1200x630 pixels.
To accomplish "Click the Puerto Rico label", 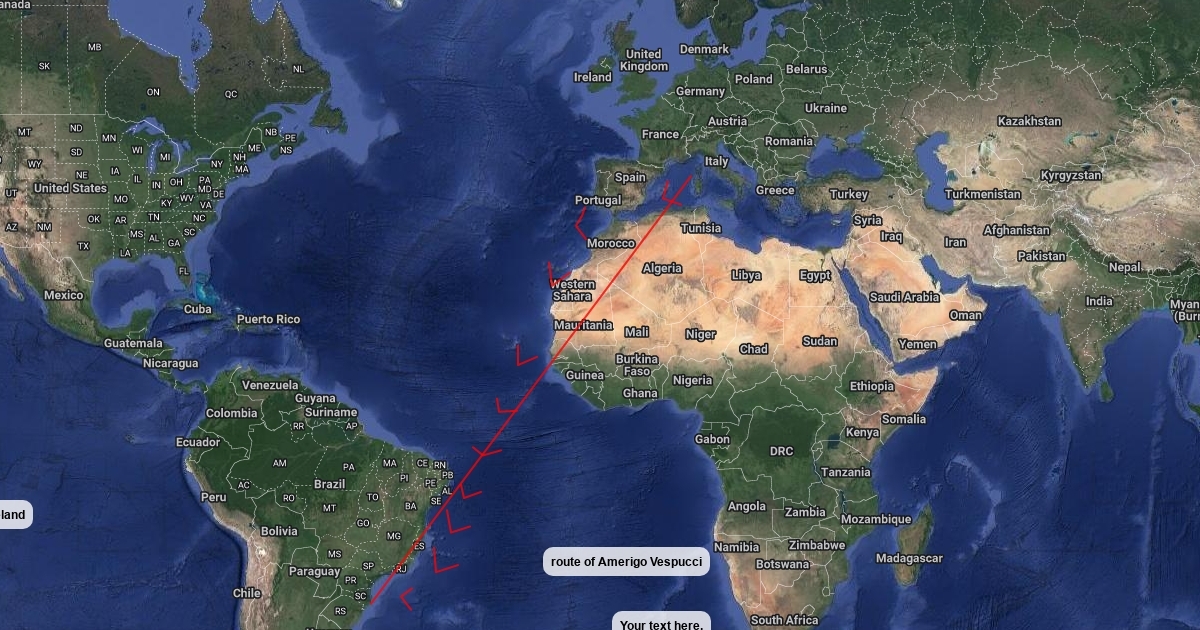I will 268,320.
